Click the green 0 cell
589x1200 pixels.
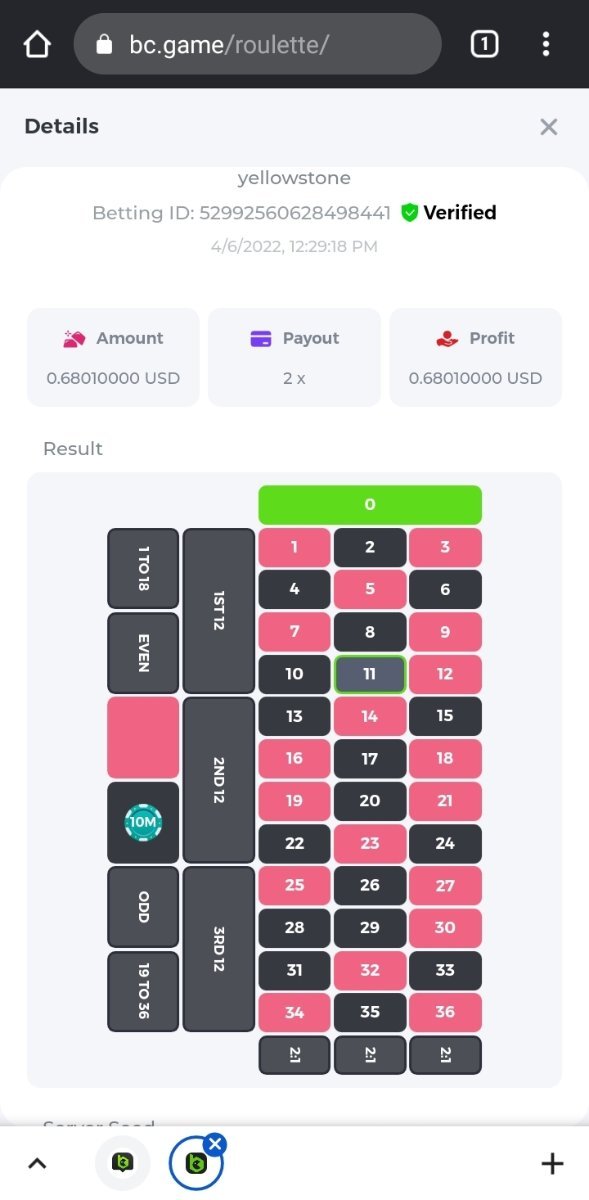click(x=370, y=505)
